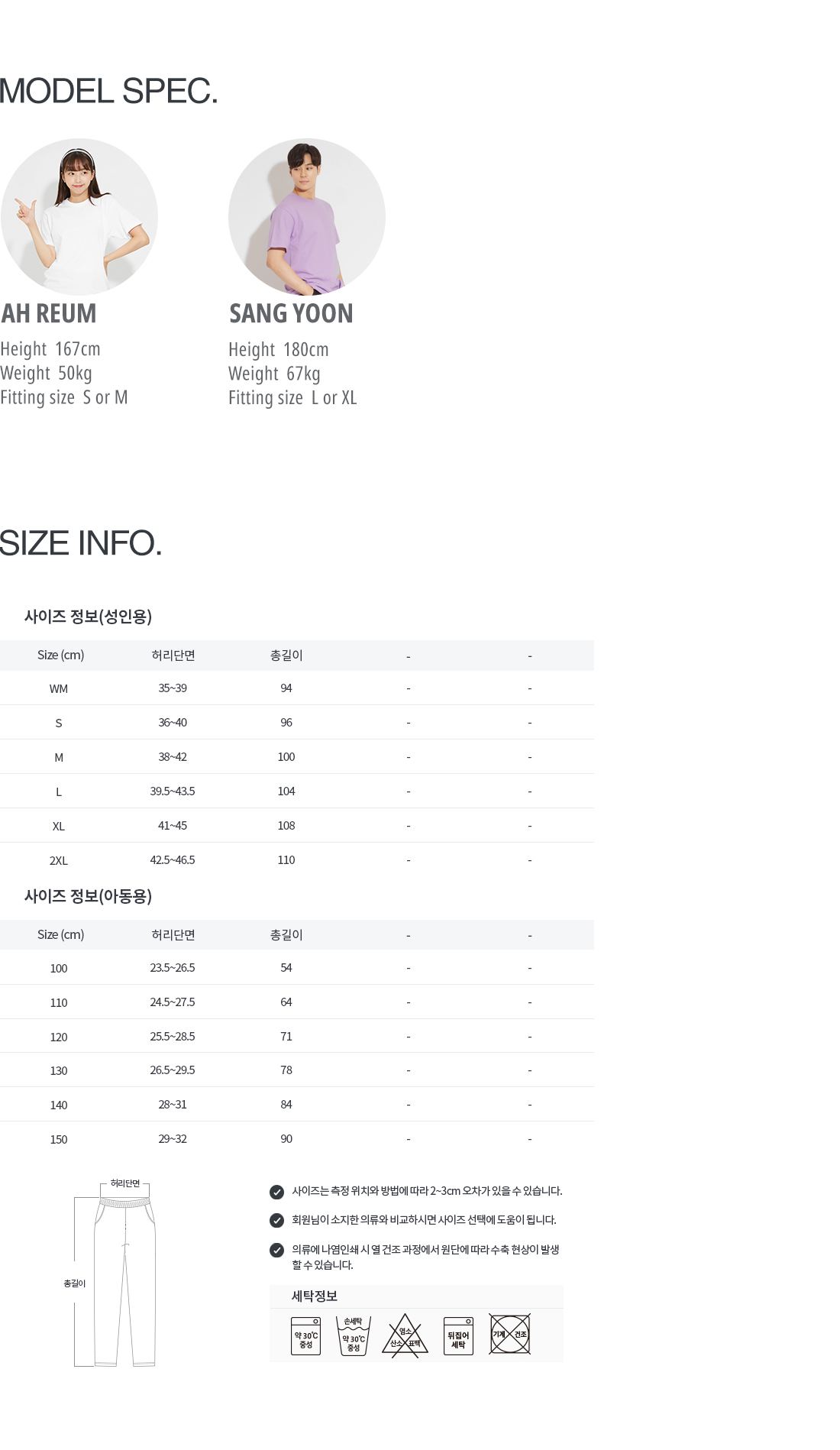Click the 세탁정보 laundry info heading

pyautogui.click(x=315, y=1296)
